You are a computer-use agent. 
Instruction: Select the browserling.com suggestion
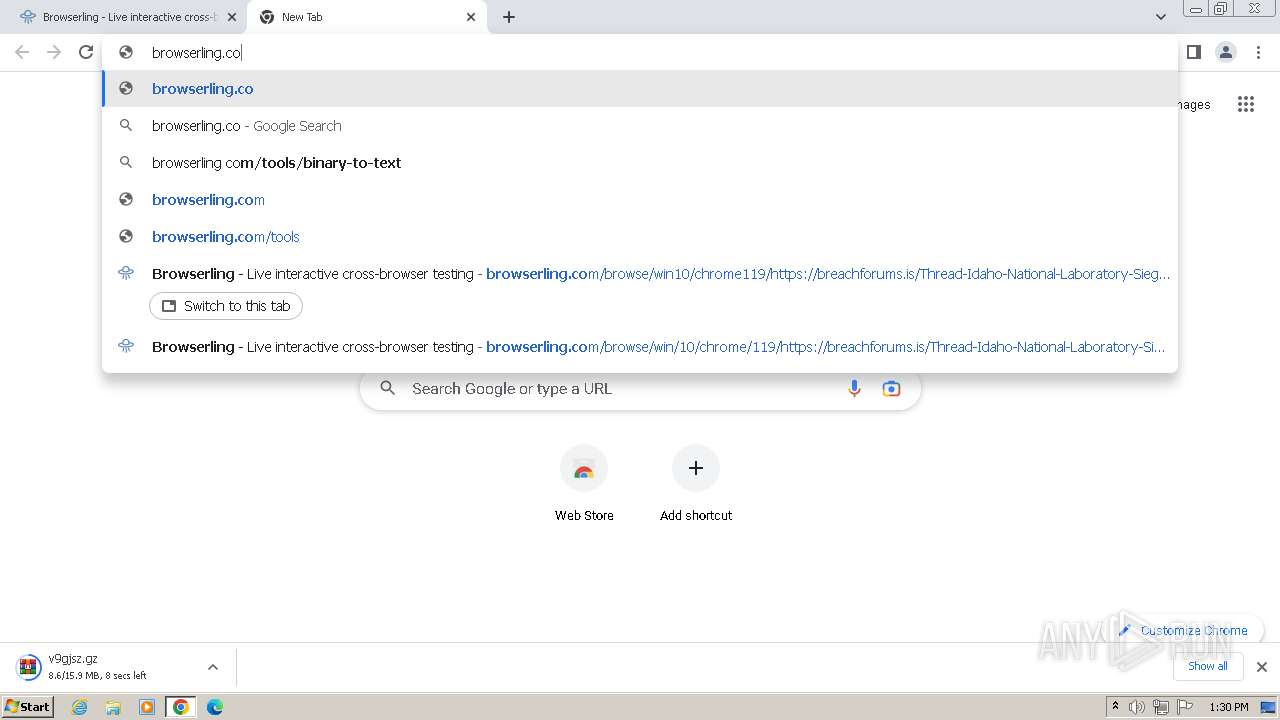click(x=640, y=200)
